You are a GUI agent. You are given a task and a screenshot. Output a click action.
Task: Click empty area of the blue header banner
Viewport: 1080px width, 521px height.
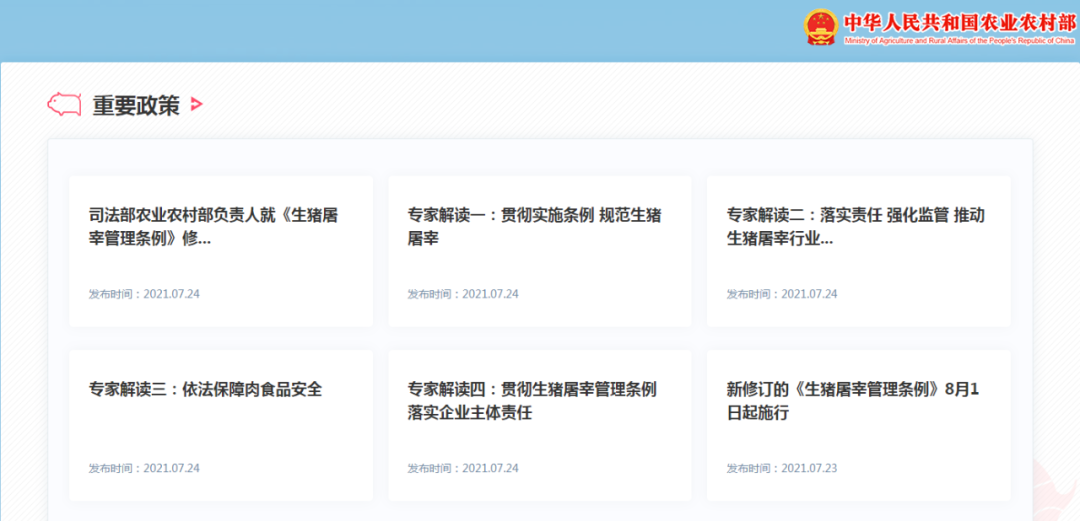point(400,30)
